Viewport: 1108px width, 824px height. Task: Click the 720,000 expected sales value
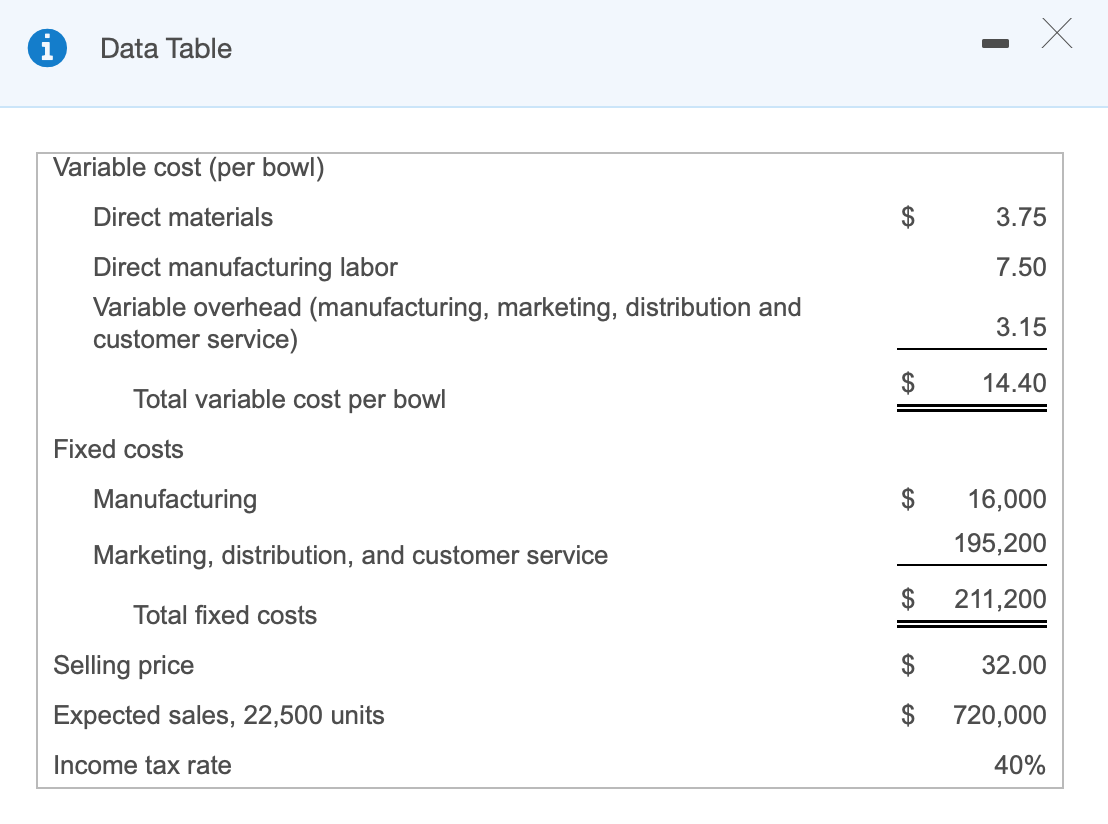tap(999, 715)
